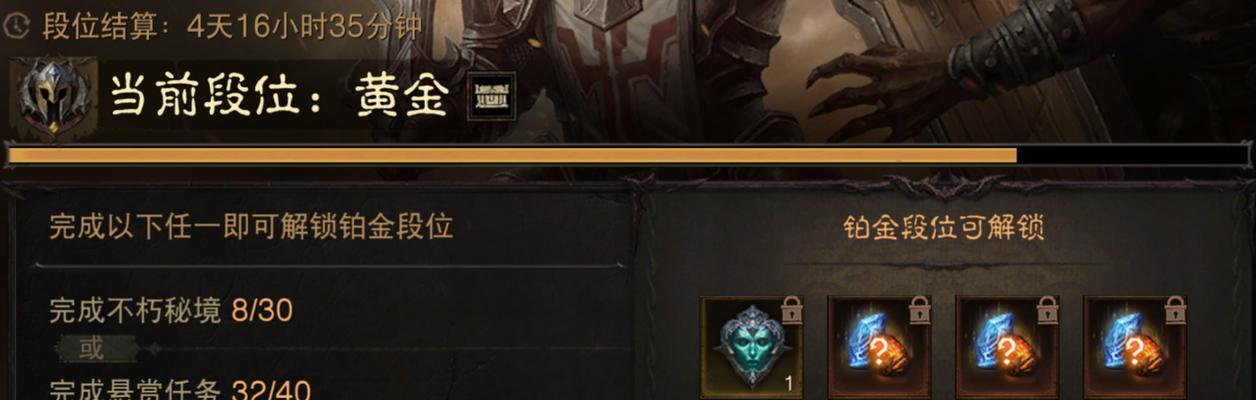This screenshot has width=1256, height=400.
Task: Open the 完成不朽秘境 8/30 objective
Action: (x=171, y=311)
